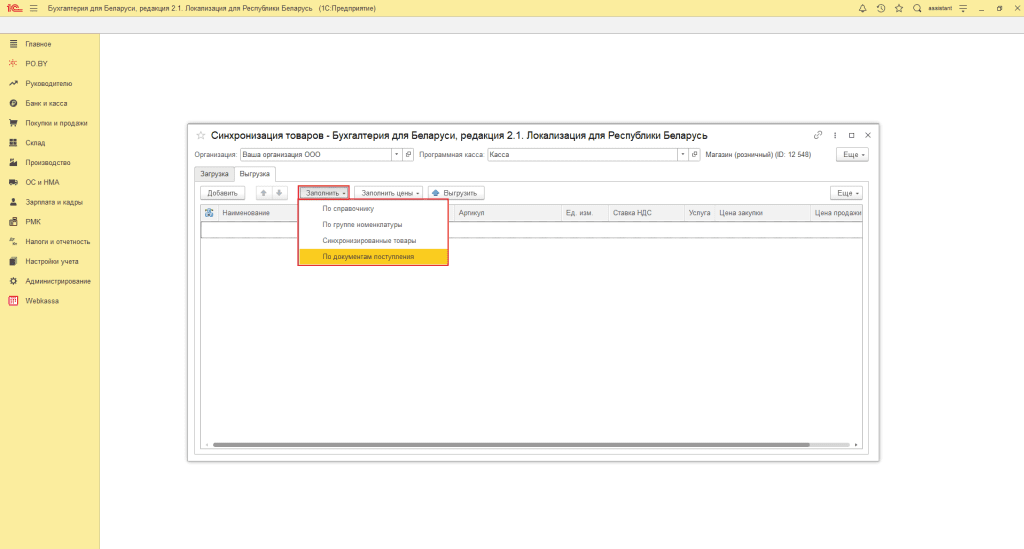Open the history clock icon
Viewport: 1024px width, 549px height.
coord(880,8)
